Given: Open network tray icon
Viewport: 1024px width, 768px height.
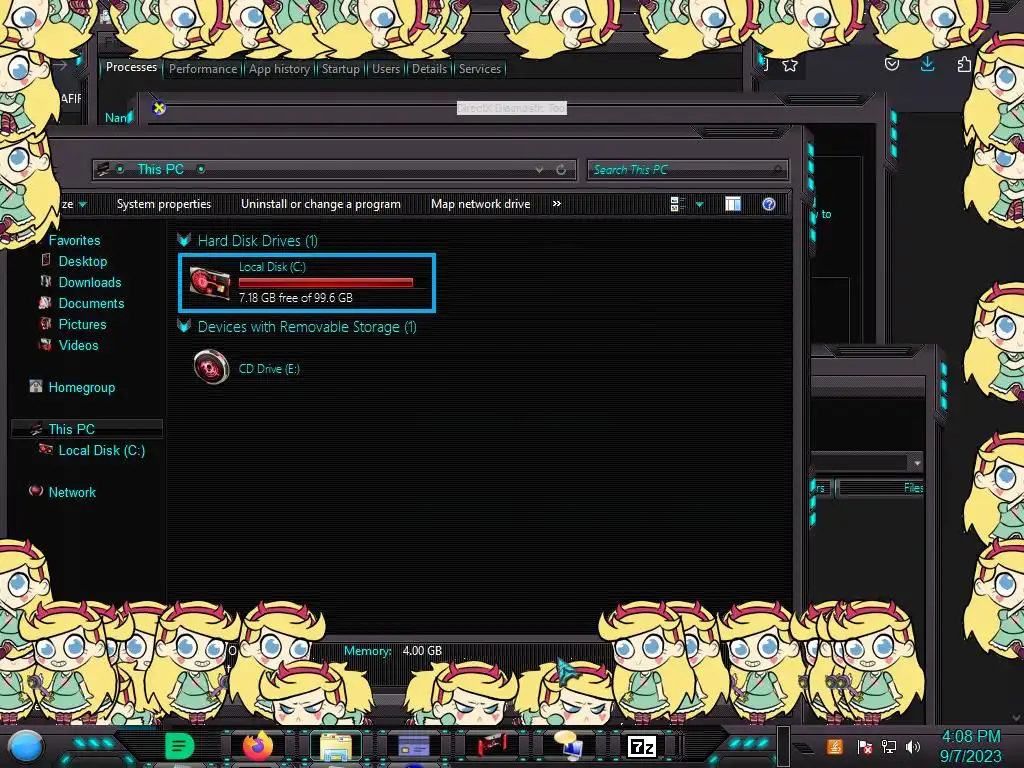Looking at the screenshot, I should coord(889,746).
